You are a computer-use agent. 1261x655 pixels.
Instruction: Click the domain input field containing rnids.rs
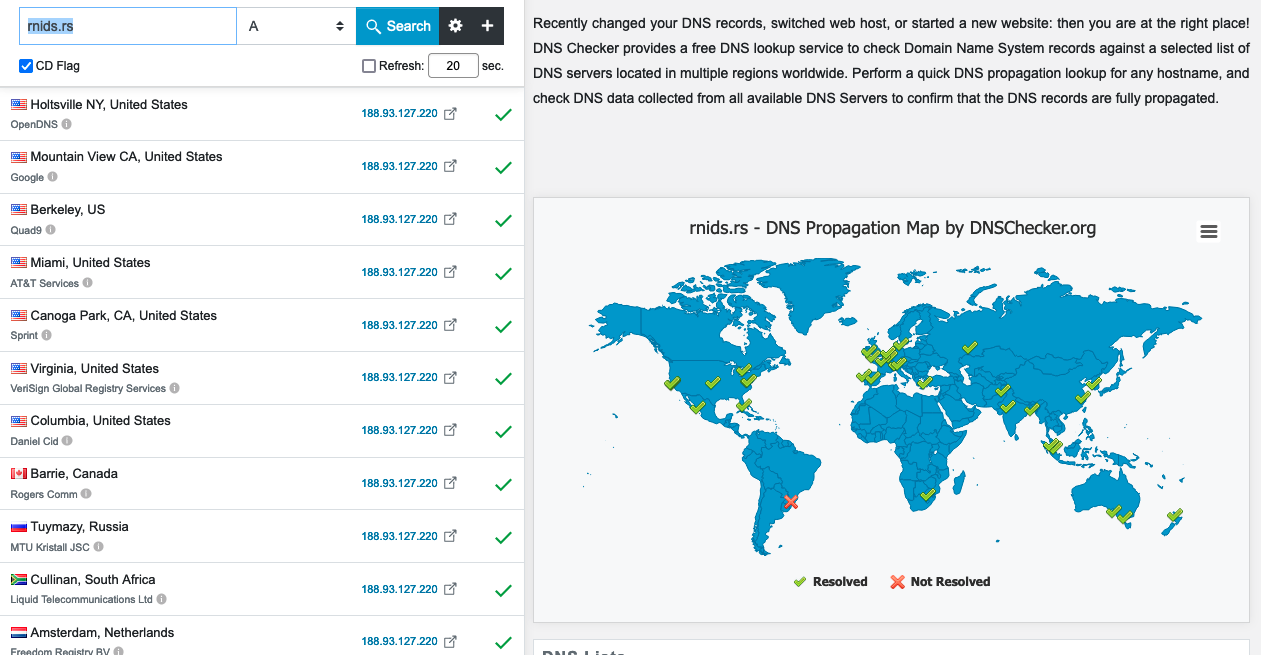(x=128, y=26)
